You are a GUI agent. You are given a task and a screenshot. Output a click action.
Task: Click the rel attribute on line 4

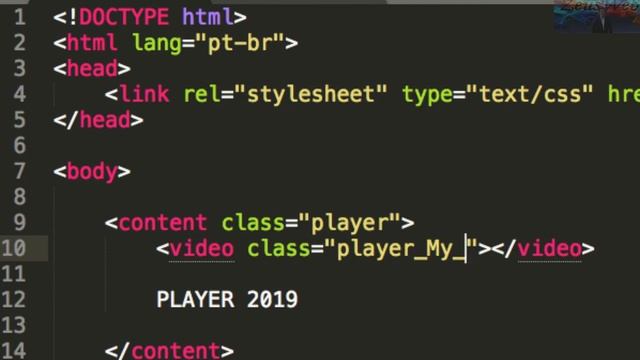202,95
